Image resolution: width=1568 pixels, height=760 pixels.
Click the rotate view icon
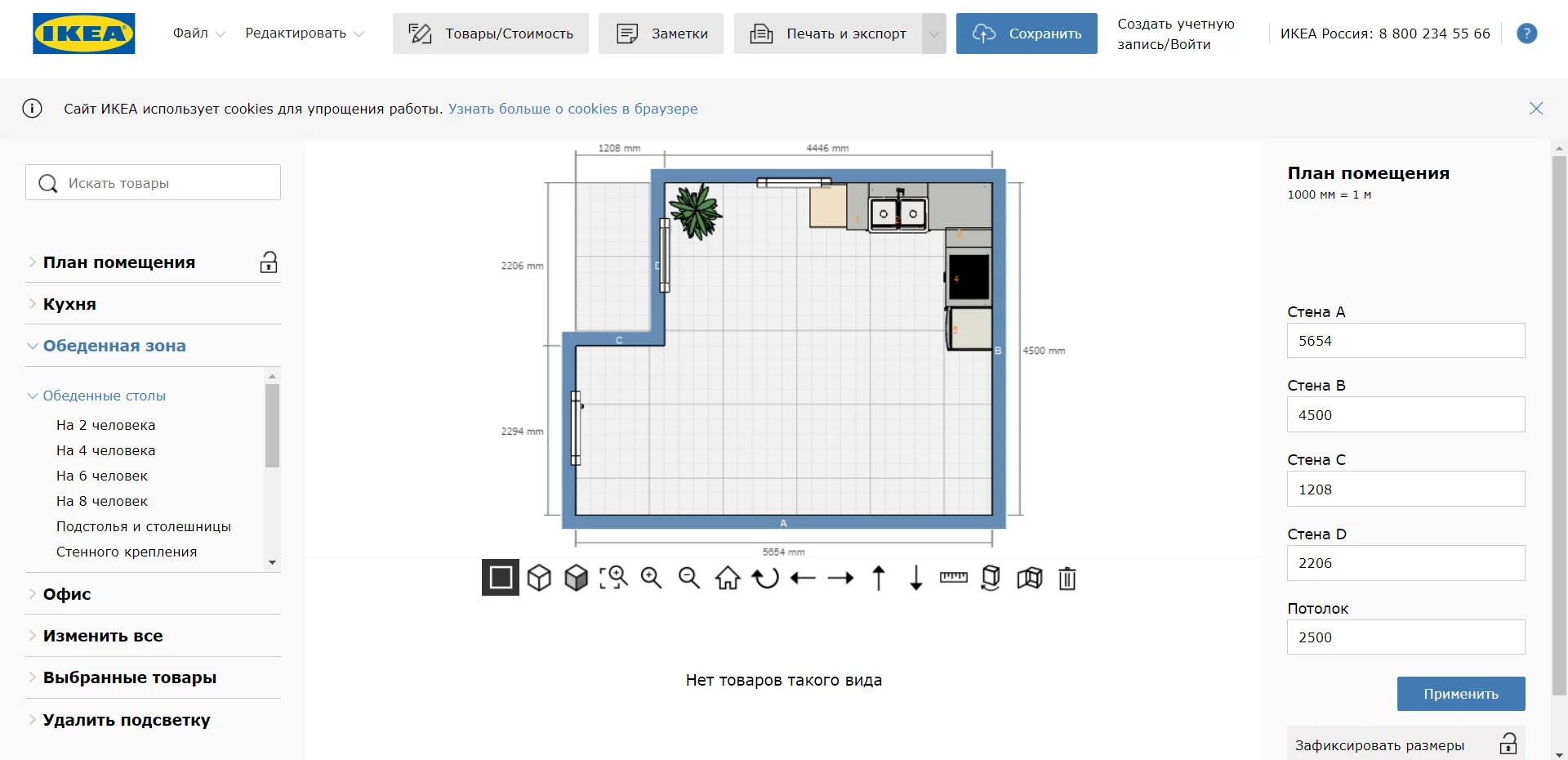click(x=765, y=578)
